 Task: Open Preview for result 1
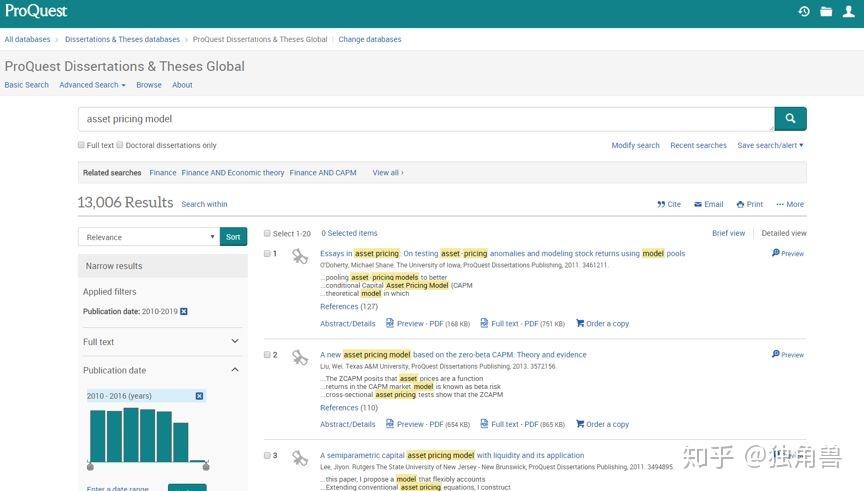[x=788, y=253]
